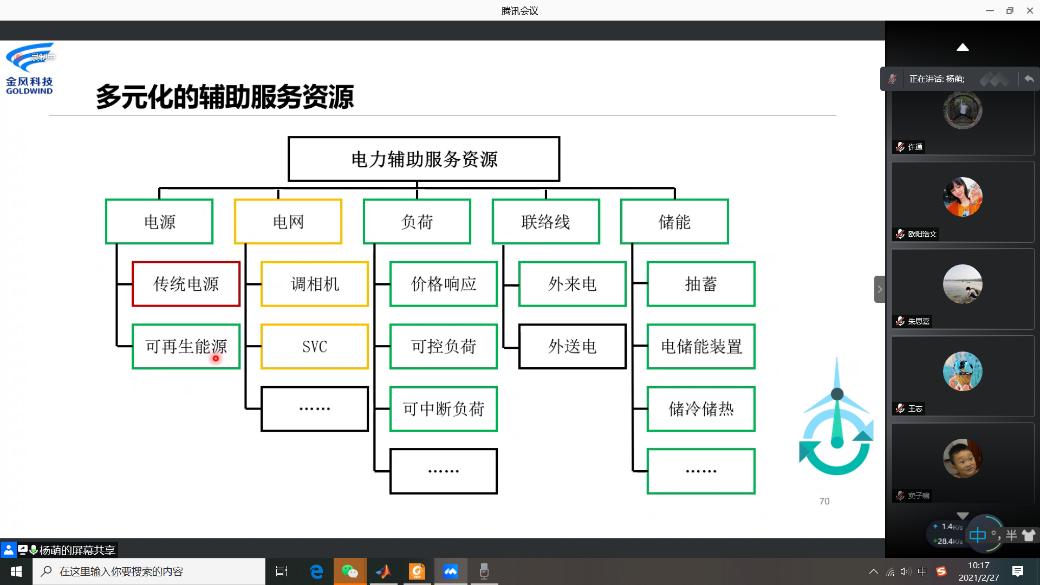This screenshot has height=585, width=1040.
Task: Collapse the participant video sidebar
Action: [880, 289]
